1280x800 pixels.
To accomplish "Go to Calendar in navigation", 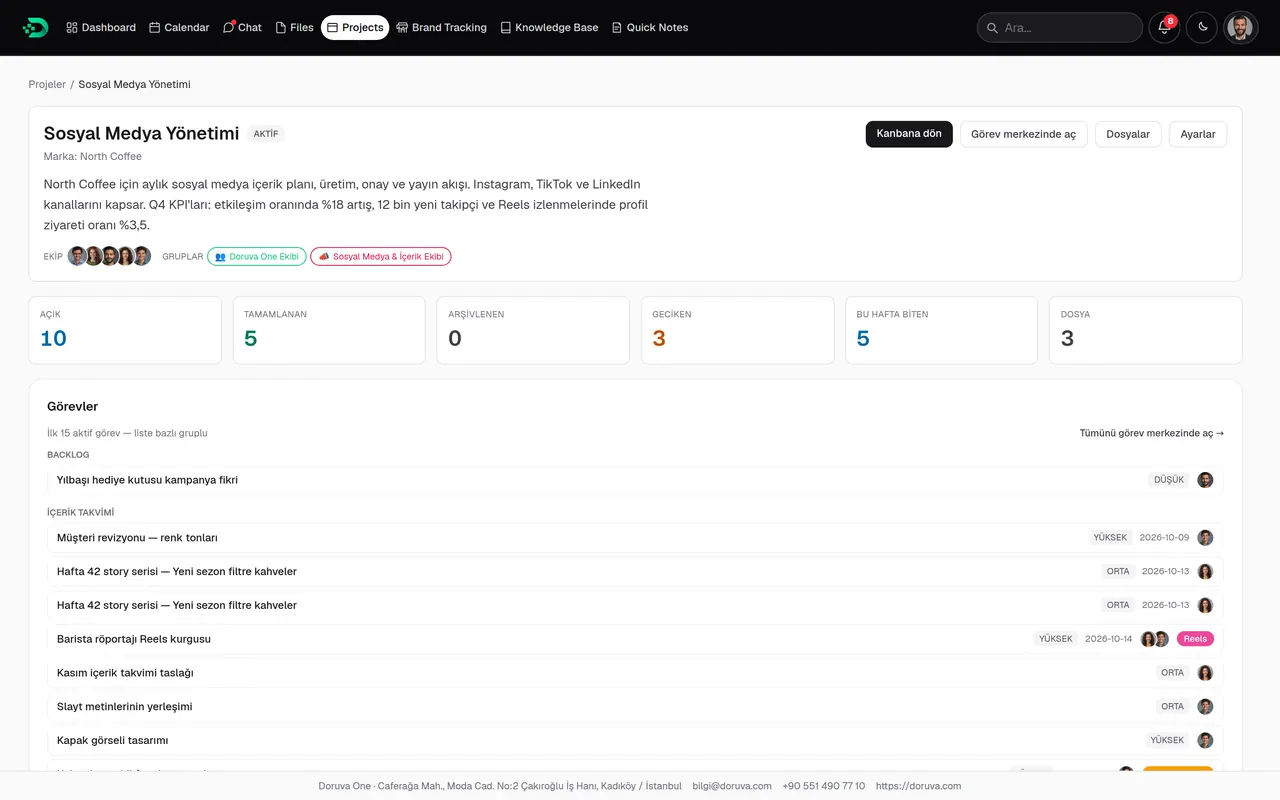I will point(179,27).
